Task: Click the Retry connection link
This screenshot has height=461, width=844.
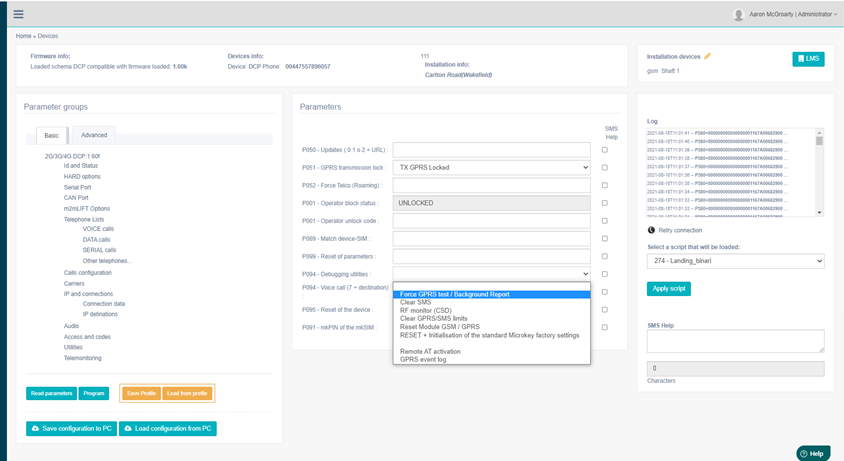Action: (x=680, y=230)
